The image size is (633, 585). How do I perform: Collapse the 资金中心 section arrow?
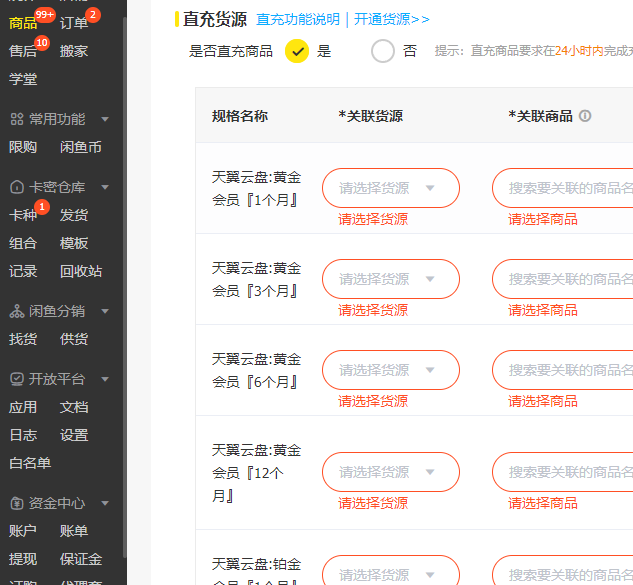[105, 503]
